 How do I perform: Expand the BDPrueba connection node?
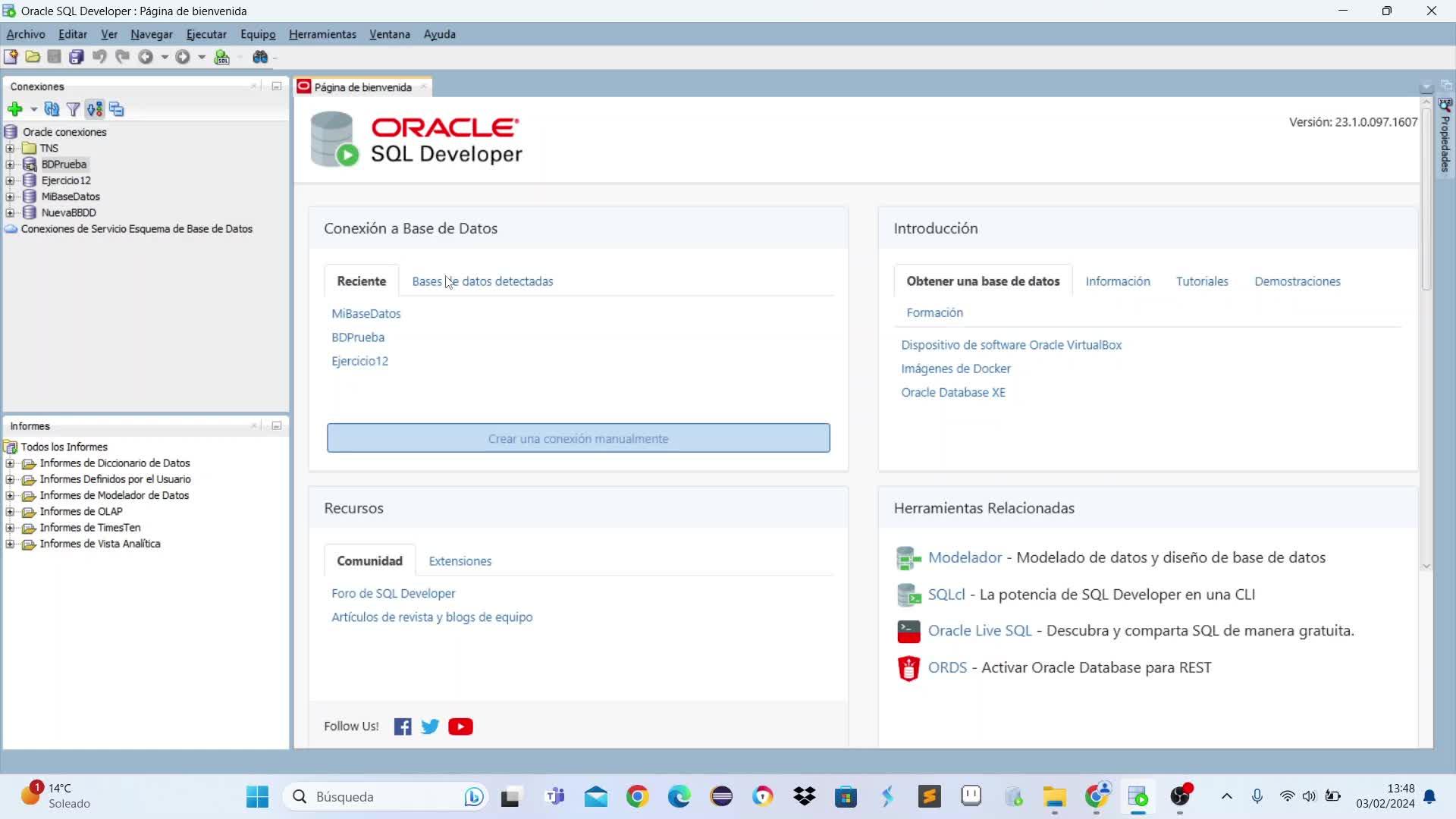click(x=10, y=165)
